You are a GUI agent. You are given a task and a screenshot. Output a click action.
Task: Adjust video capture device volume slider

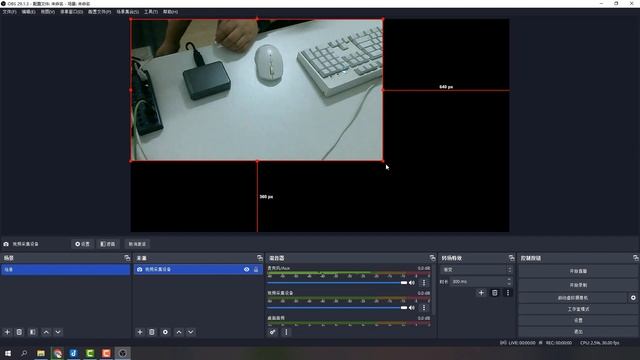[337, 307]
